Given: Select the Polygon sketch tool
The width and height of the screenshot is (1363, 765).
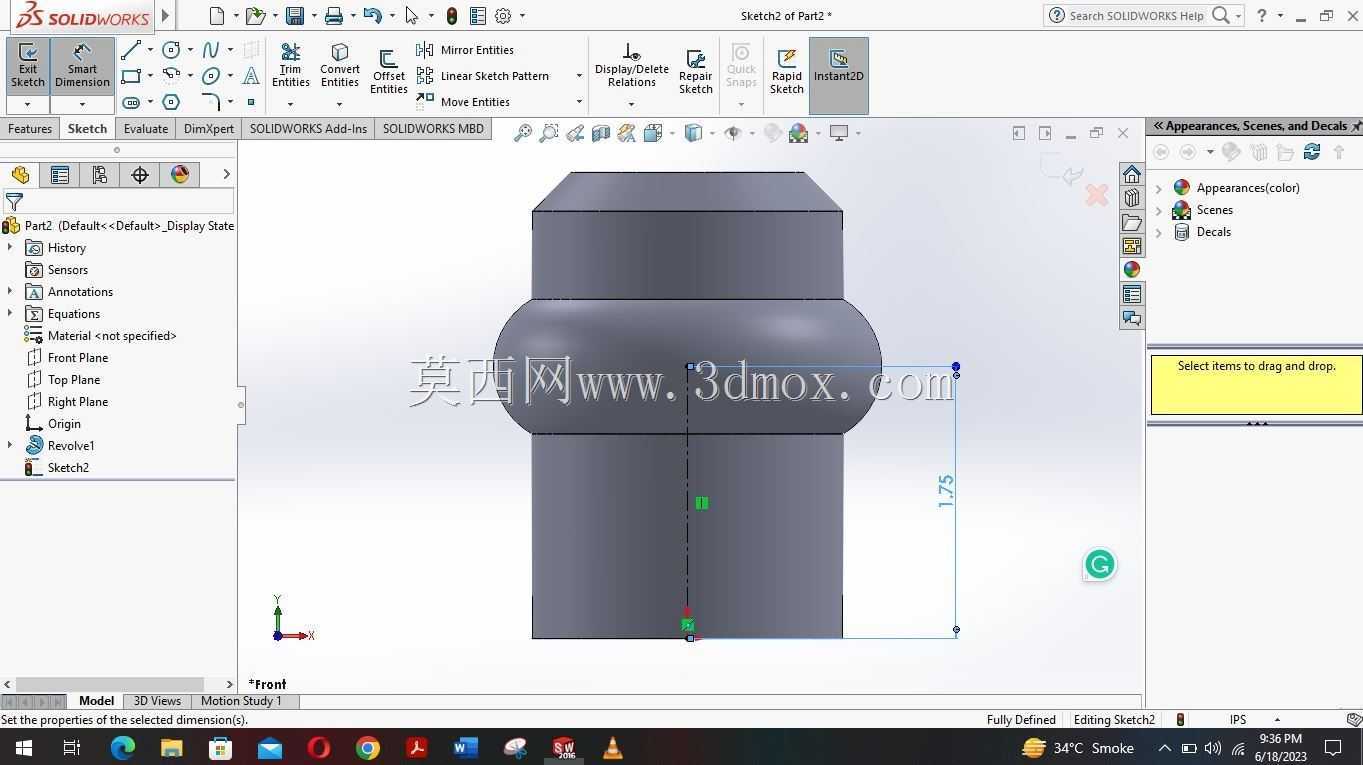Looking at the screenshot, I should (x=171, y=102).
